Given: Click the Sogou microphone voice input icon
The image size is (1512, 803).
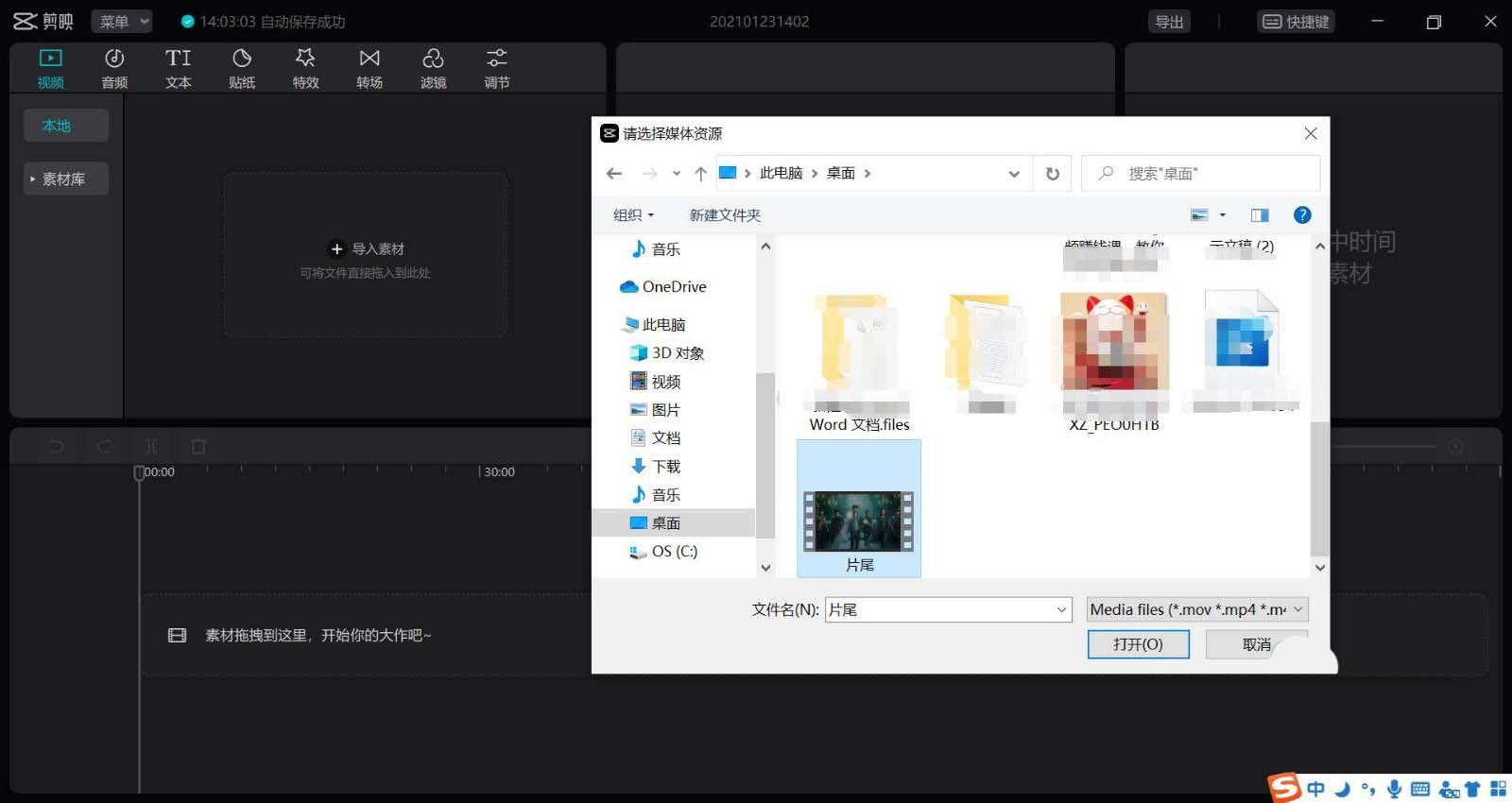Looking at the screenshot, I should pyautogui.click(x=1394, y=789).
